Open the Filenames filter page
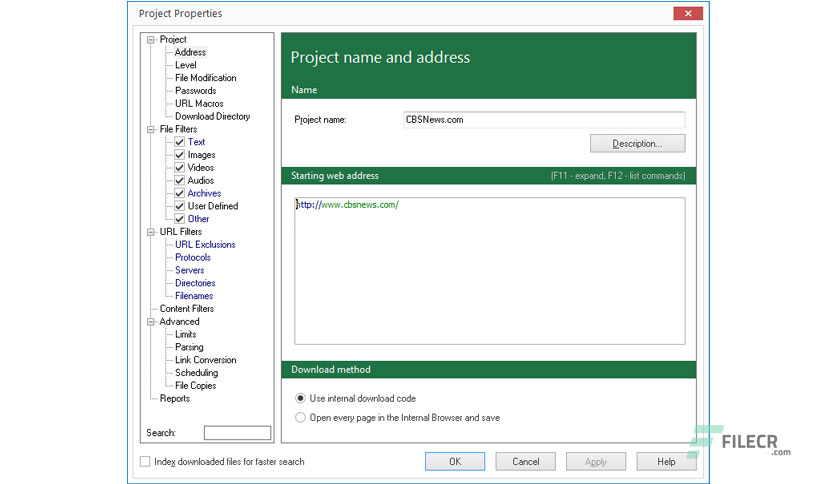Screen dimensions: 836x484 point(194,296)
